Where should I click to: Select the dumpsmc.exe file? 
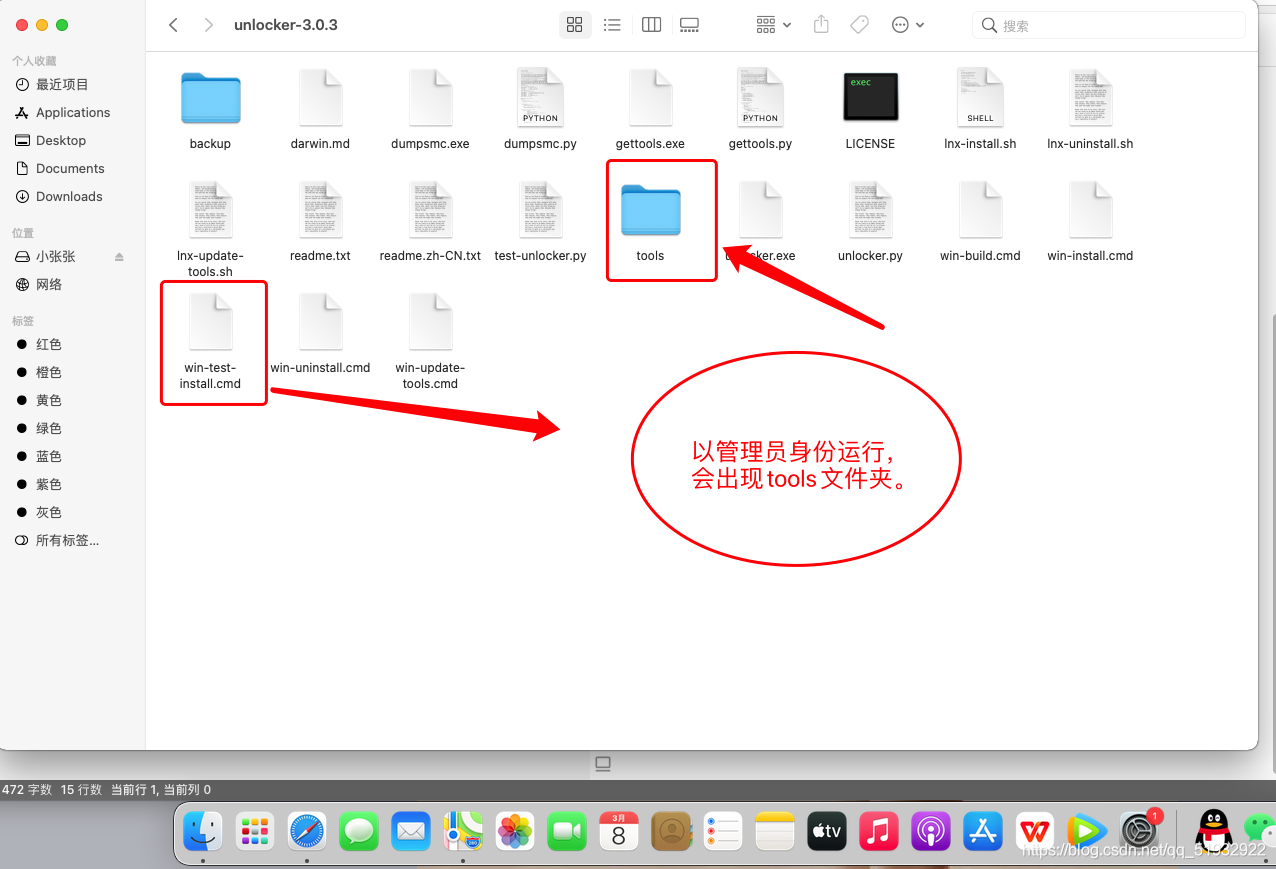(x=430, y=98)
